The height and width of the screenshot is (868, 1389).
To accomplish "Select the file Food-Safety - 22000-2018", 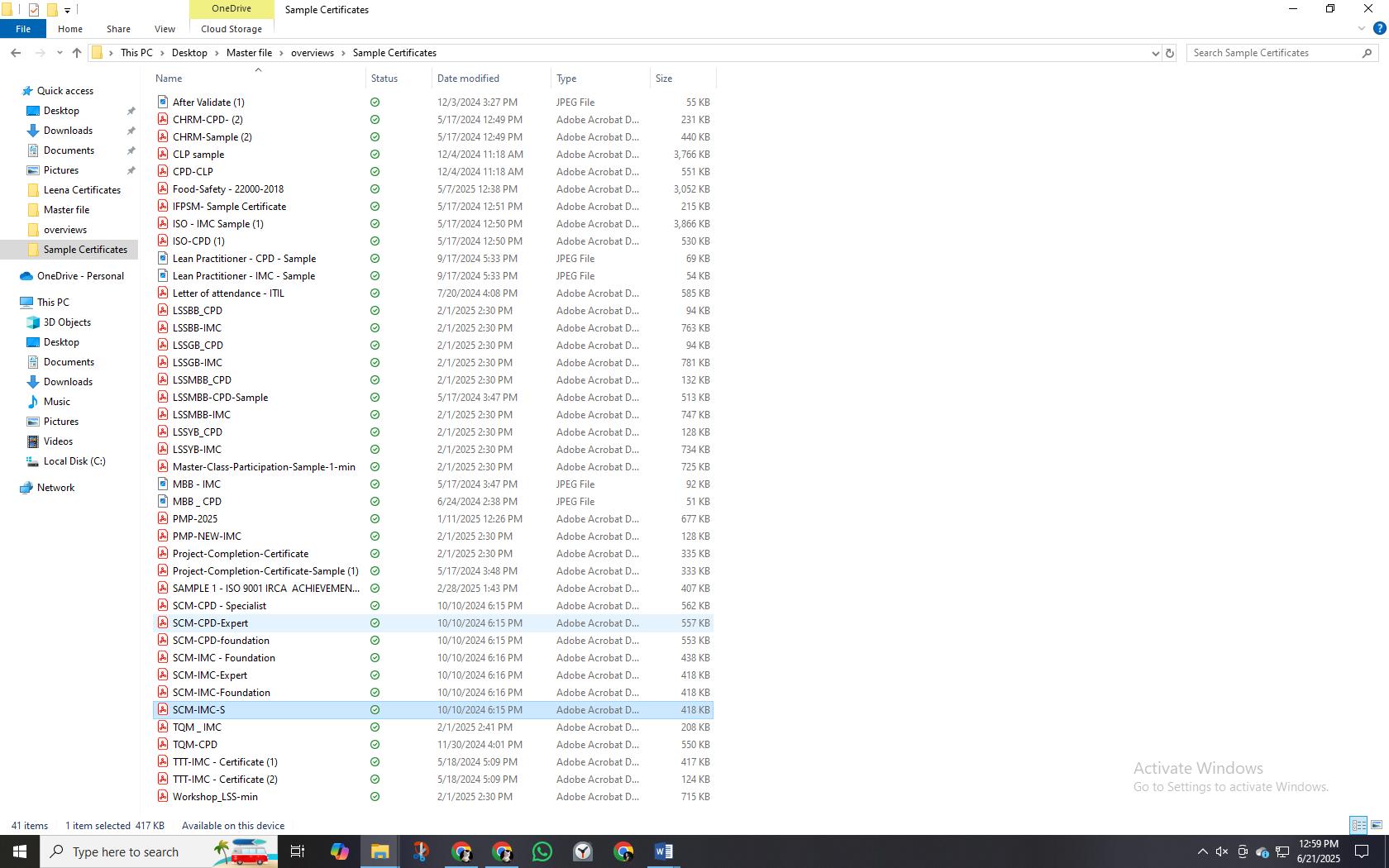I will pyautogui.click(x=228, y=189).
